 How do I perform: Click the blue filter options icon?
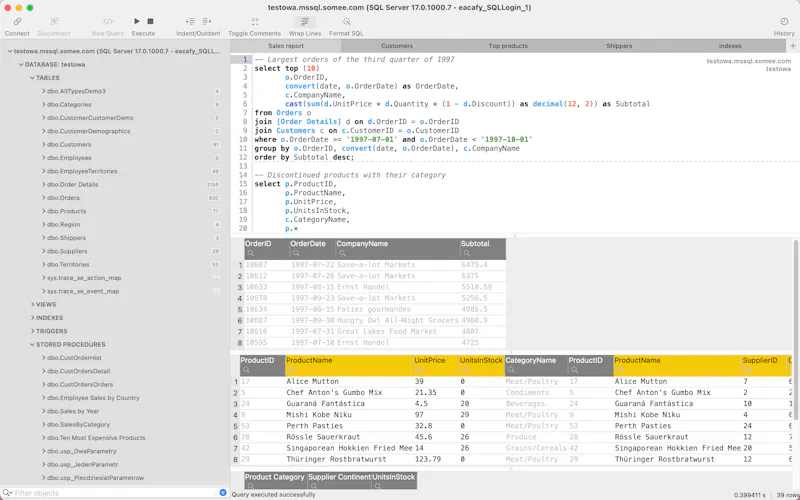coord(223,492)
